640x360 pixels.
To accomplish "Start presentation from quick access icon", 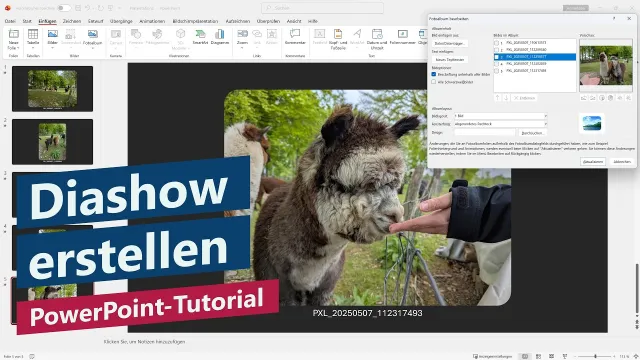I will pos(111,8).
